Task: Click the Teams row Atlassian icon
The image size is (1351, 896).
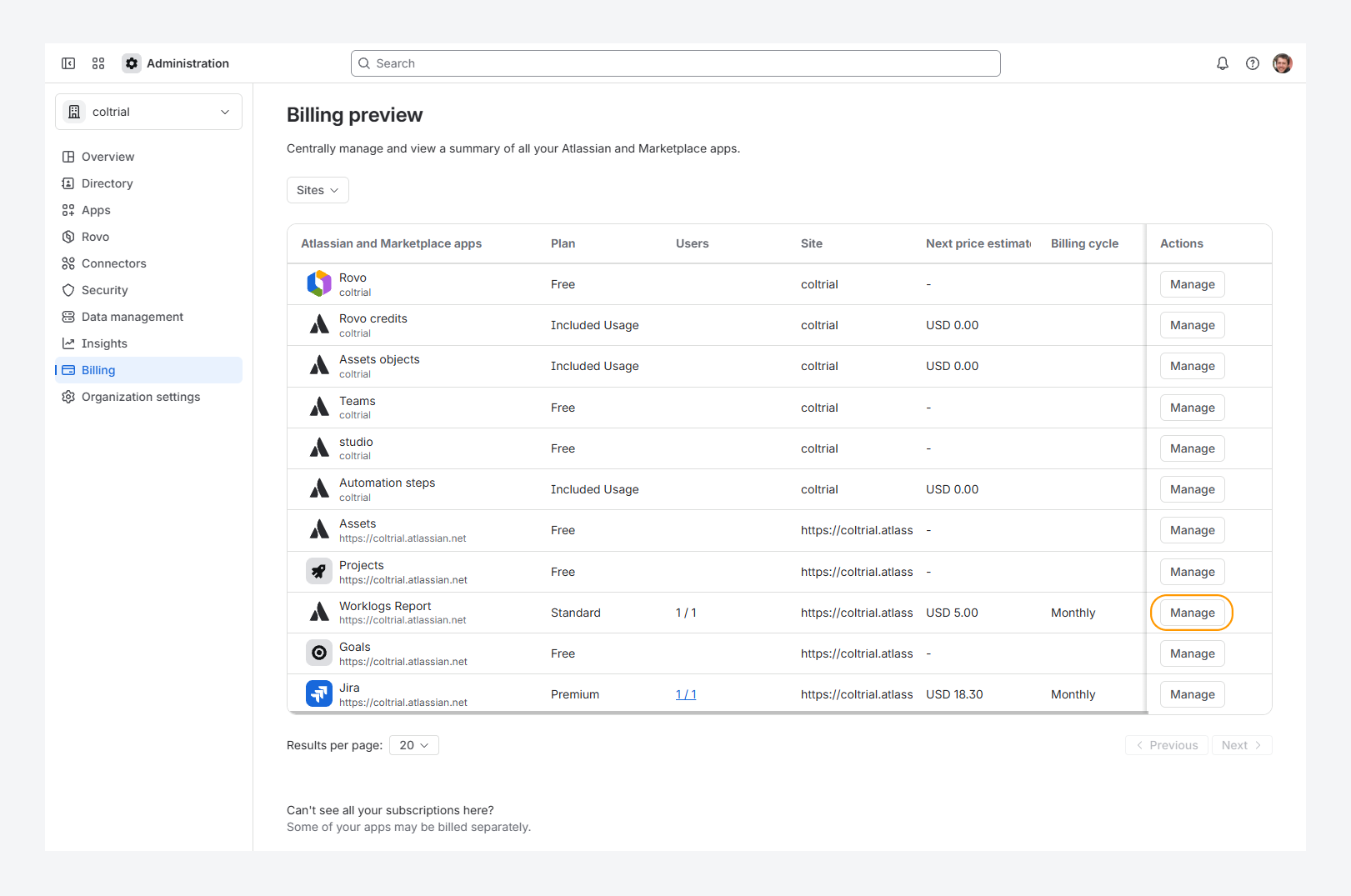Action: click(x=319, y=408)
